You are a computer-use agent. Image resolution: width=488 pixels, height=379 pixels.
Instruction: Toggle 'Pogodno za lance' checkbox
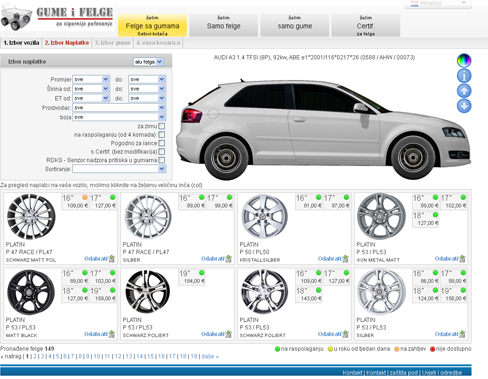click(162, 143)
